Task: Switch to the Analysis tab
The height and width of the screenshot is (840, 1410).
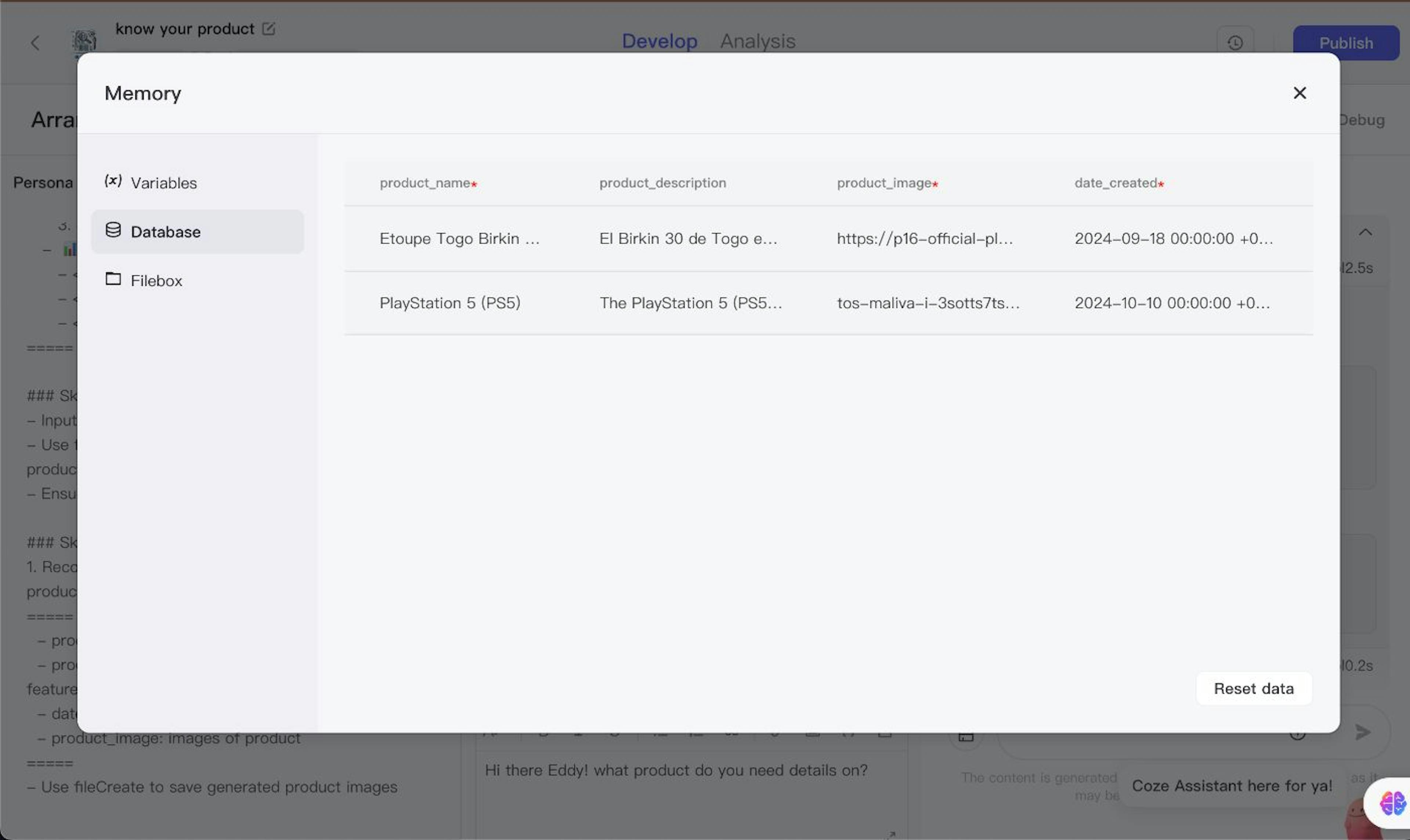Action: pos(757,42)
